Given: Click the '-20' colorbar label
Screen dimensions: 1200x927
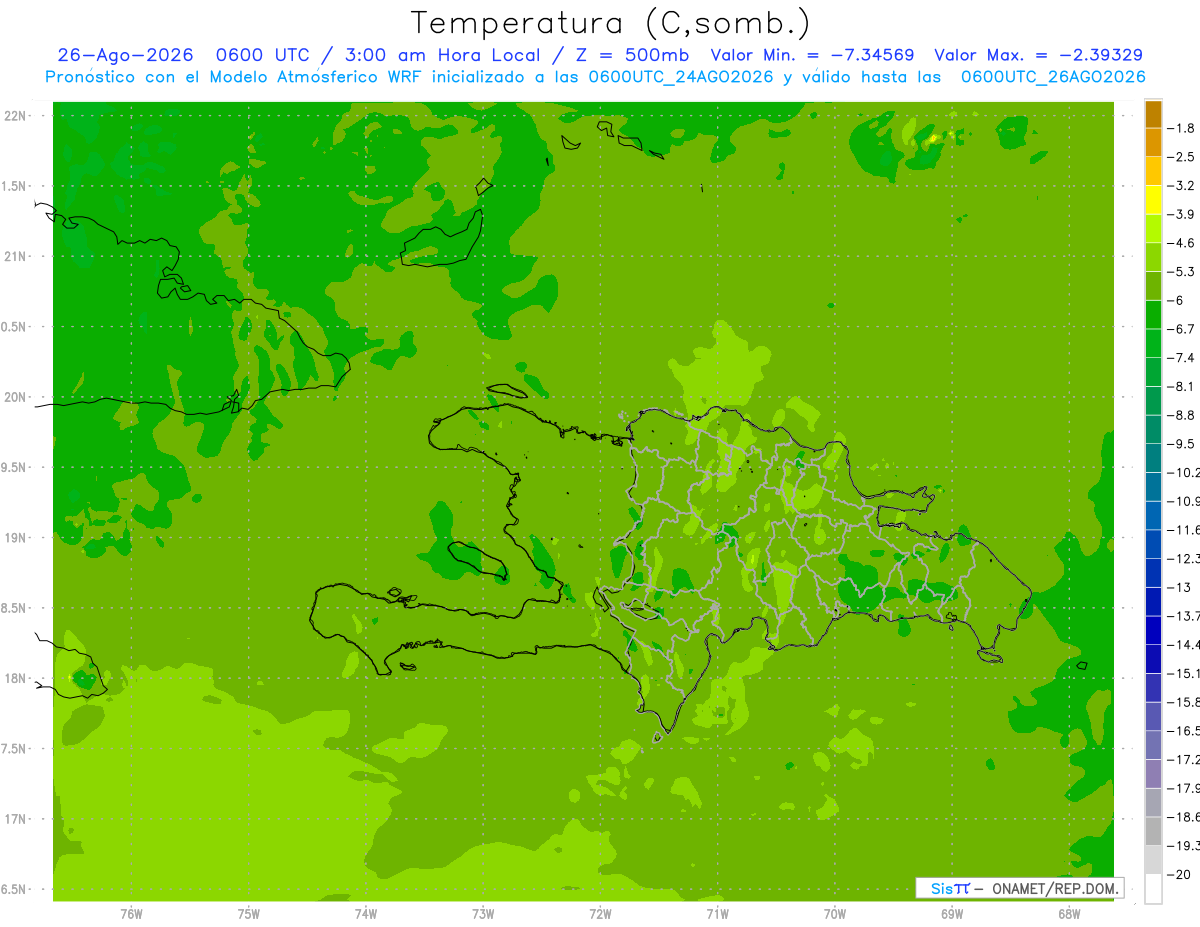Looking at the screenshot, I should (1179, 875).
